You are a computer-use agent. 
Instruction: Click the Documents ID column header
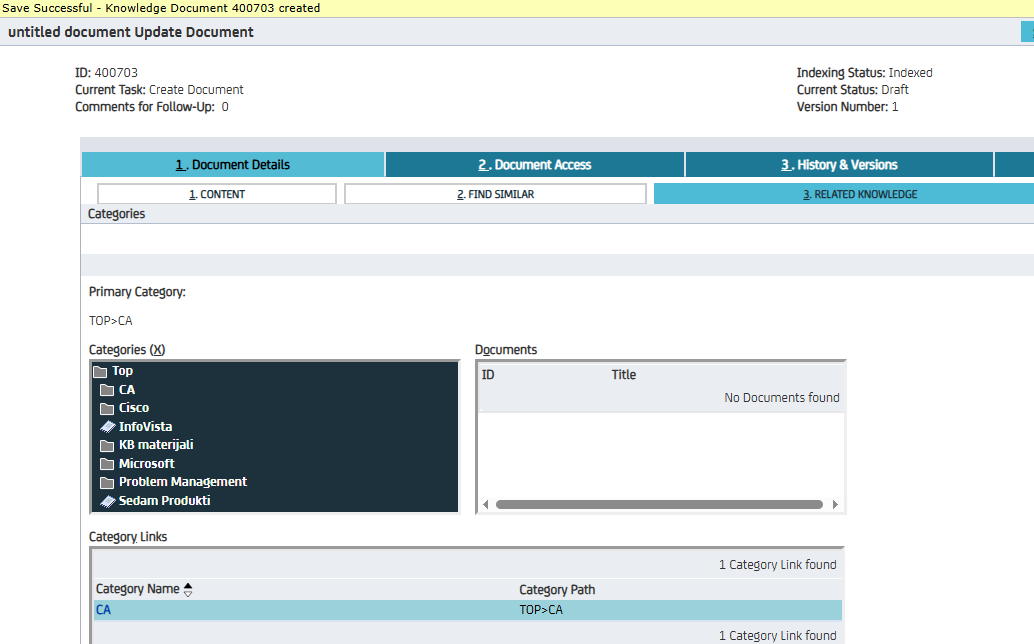pyautogui.click(x=488, y=374)
